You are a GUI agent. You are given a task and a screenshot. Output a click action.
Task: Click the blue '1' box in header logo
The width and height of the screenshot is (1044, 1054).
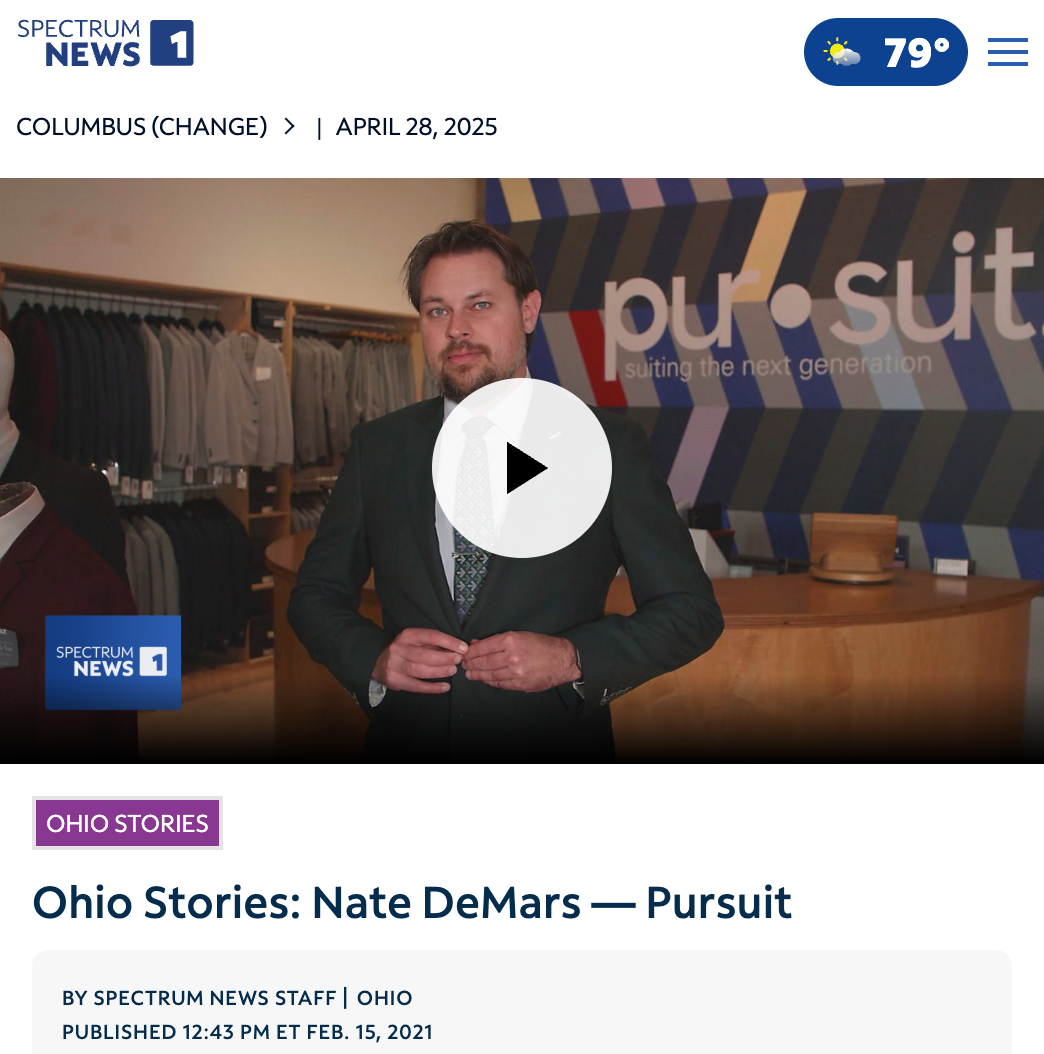[172, 43]
